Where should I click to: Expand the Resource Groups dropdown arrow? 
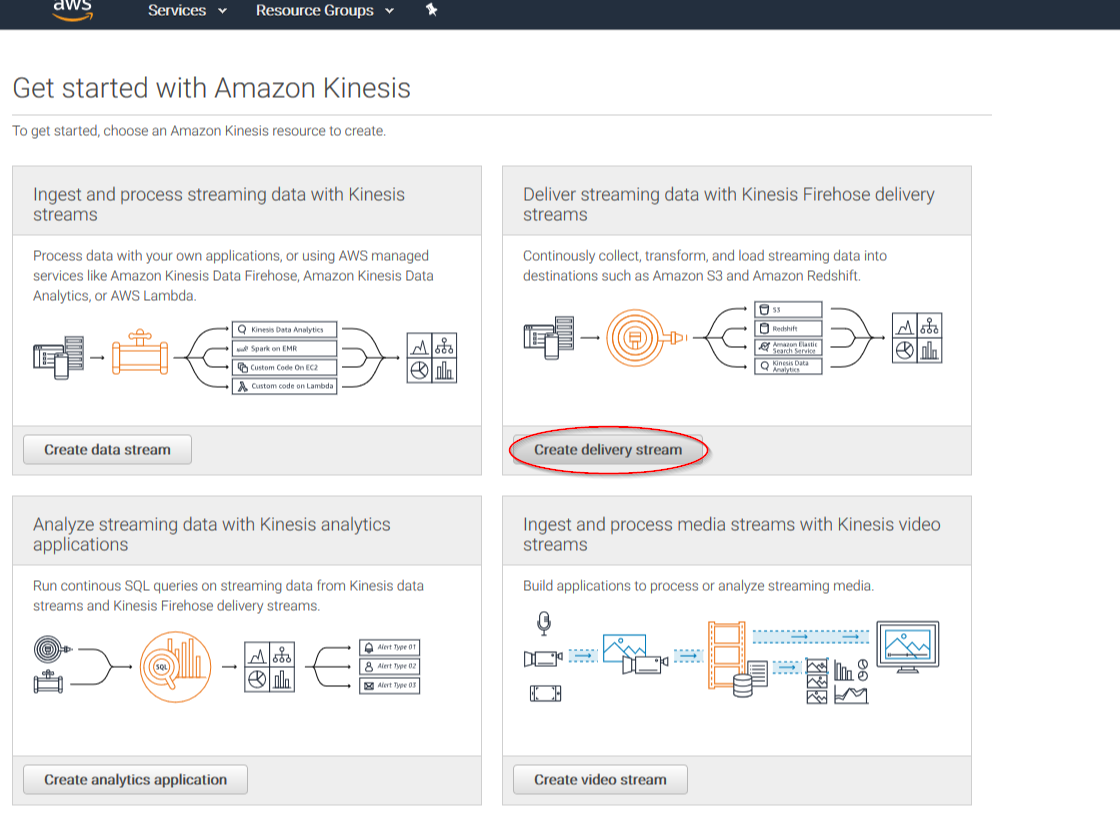coord(389,11)
